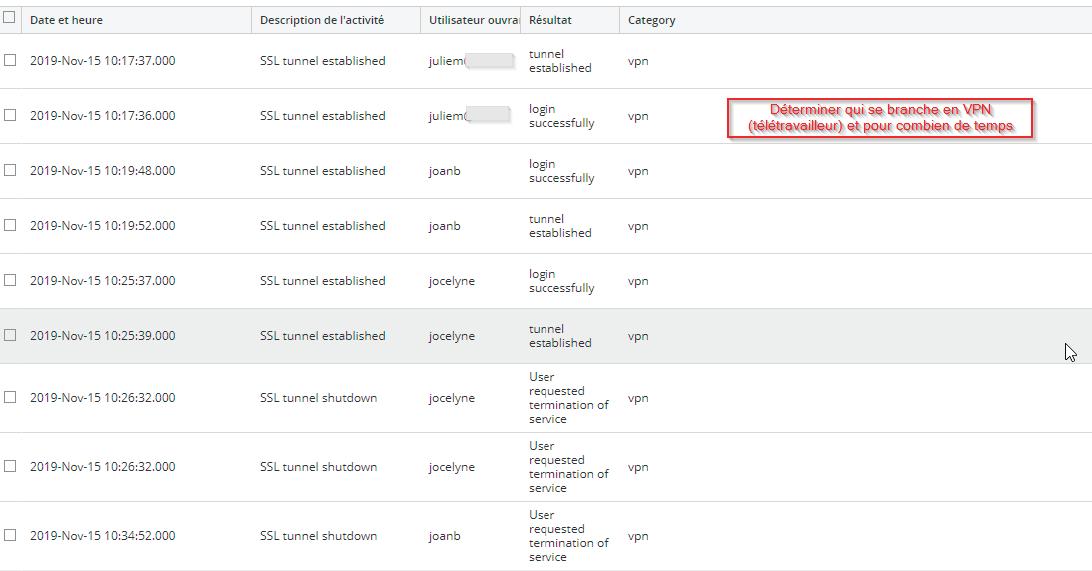Click the "Résultat" column header
This screenshot has height=571, width=1092.
click(x=551, y=20)
